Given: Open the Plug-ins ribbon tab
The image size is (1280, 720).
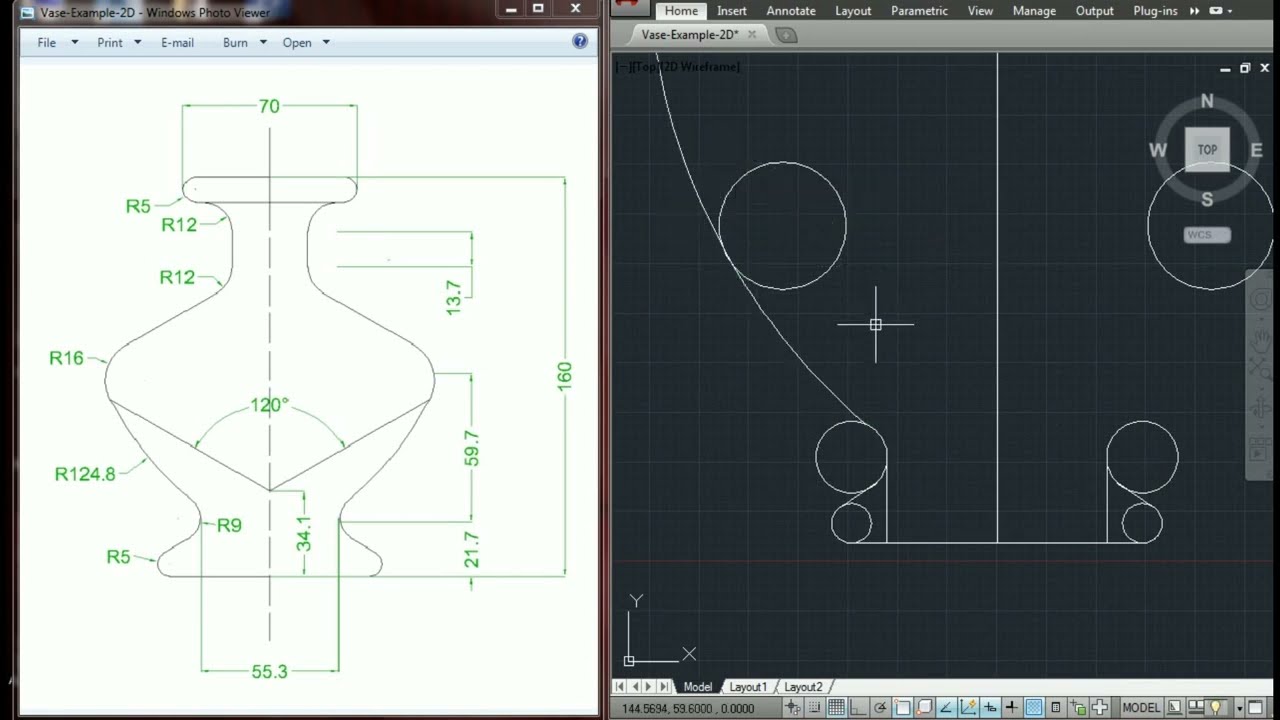Looking at the screenshot, I should click(x=1155, y=11).
